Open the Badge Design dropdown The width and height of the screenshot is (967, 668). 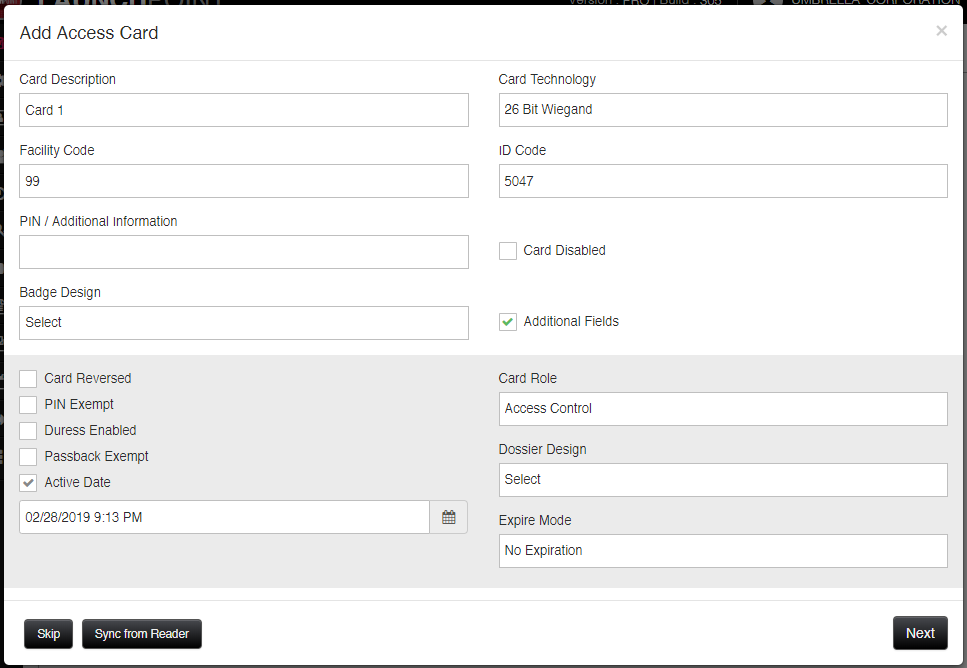tap(243, 323)
